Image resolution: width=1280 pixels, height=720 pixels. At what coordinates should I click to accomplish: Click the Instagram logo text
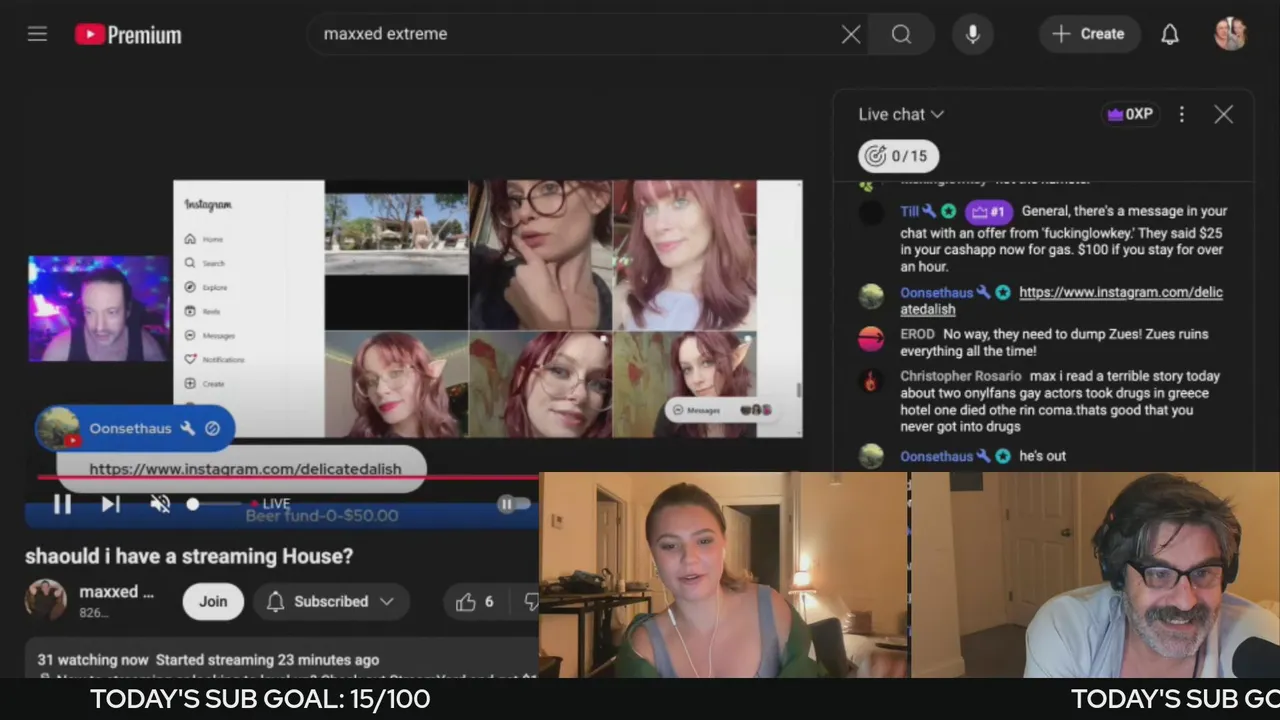[x=208, y=205]
